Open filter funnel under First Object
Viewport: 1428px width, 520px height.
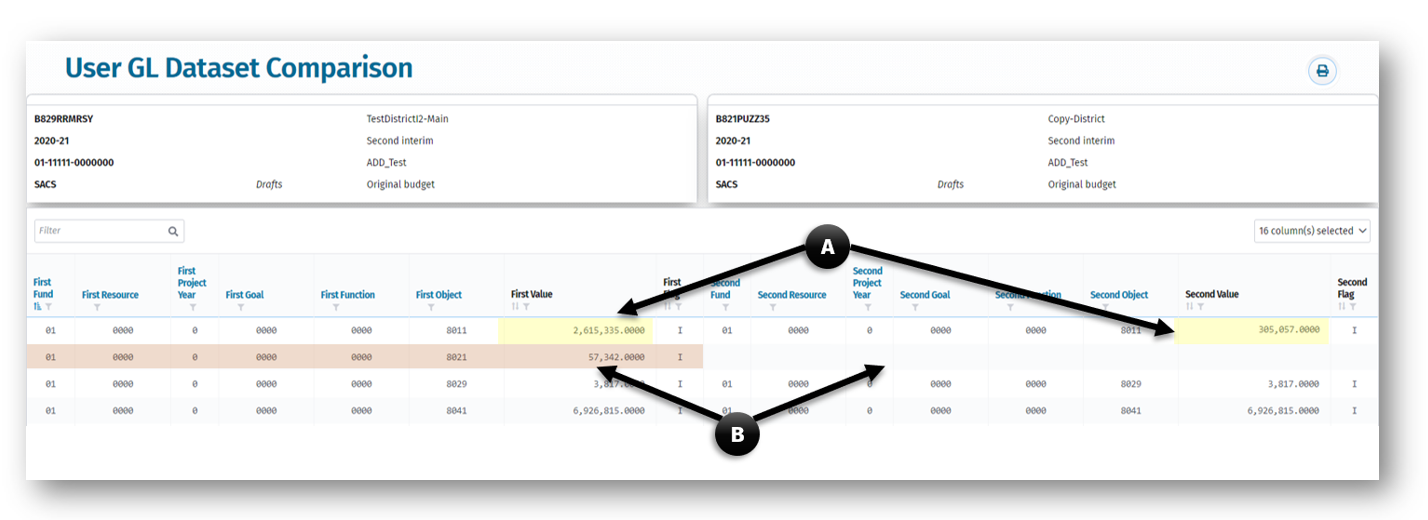pos(431,307)
